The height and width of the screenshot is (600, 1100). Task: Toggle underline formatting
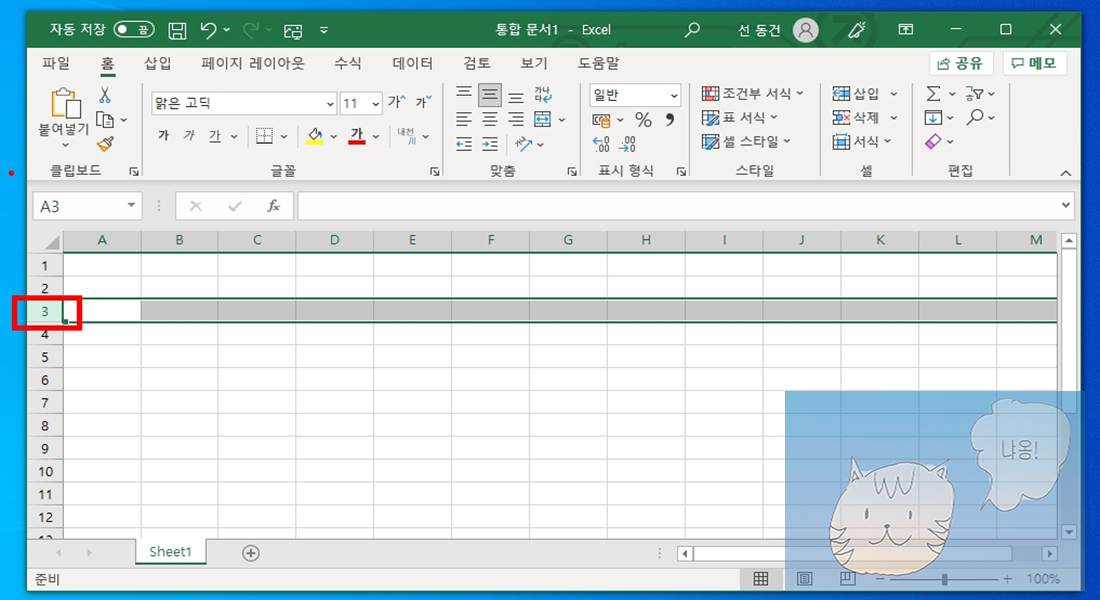215,135
